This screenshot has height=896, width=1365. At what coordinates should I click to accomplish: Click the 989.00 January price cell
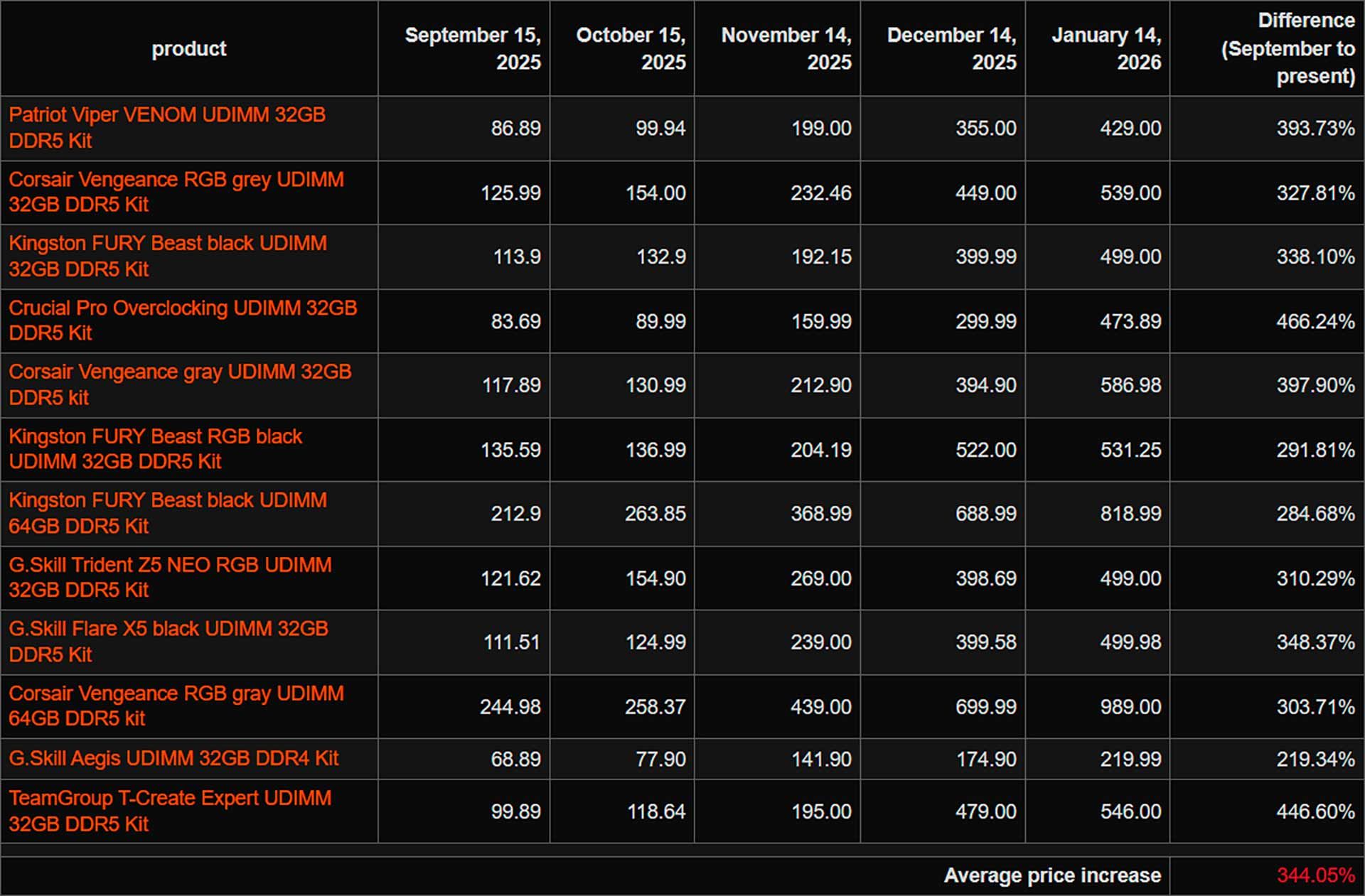pos(1130,707)
